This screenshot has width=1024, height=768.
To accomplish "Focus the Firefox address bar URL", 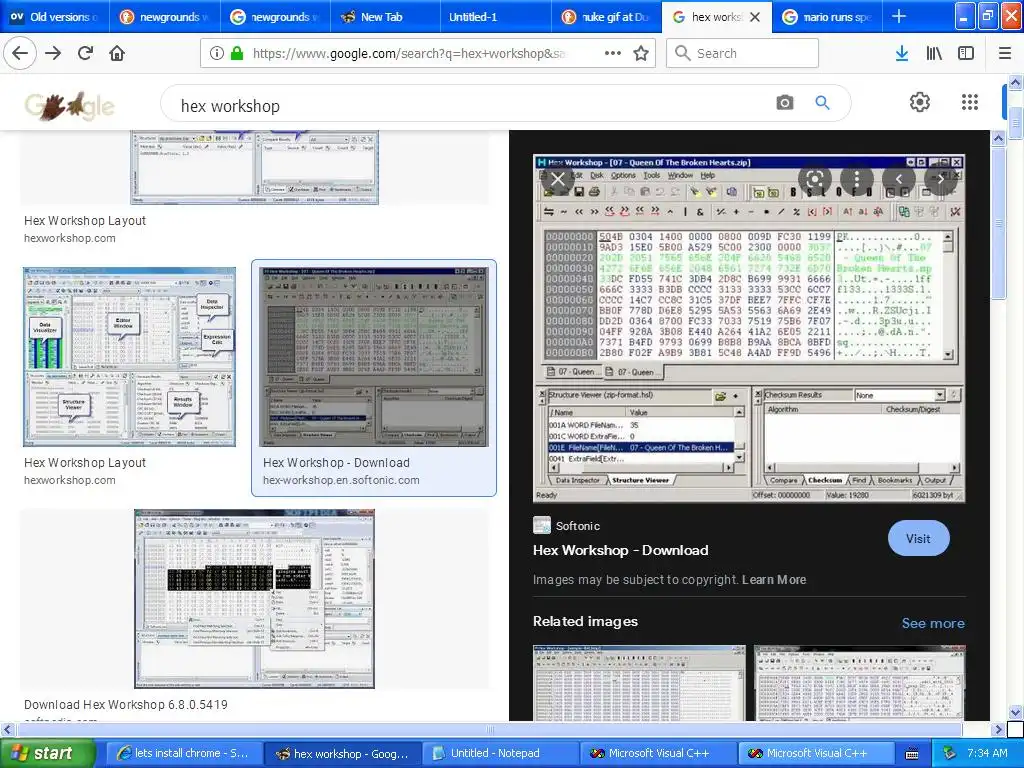I will (x=408, y=53).
